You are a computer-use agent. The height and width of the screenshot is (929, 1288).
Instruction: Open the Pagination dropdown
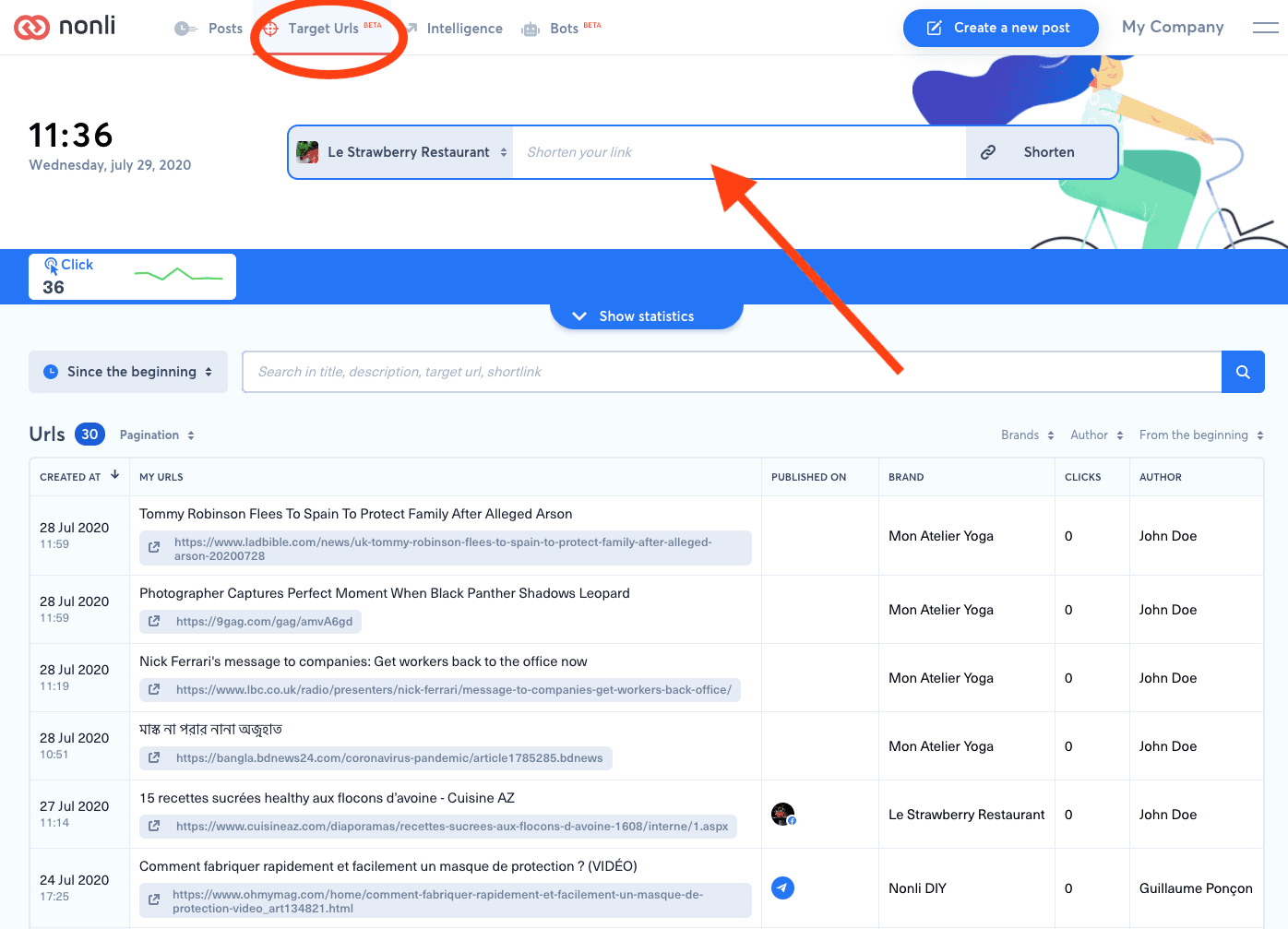[157, 435]
